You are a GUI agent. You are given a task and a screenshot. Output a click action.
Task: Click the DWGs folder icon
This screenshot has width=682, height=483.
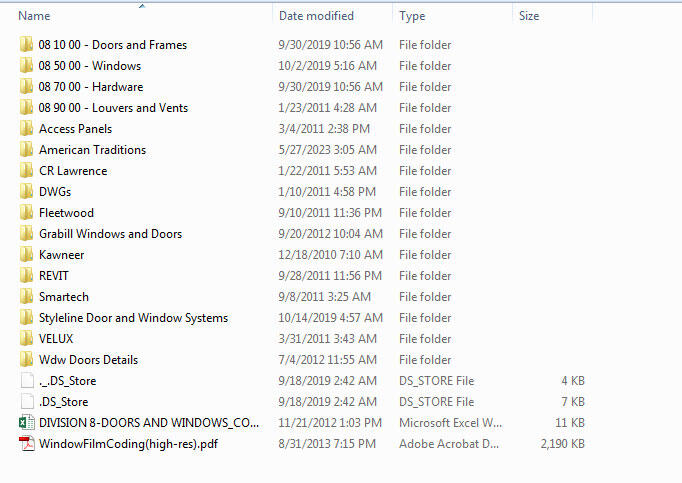click(27, 191)
